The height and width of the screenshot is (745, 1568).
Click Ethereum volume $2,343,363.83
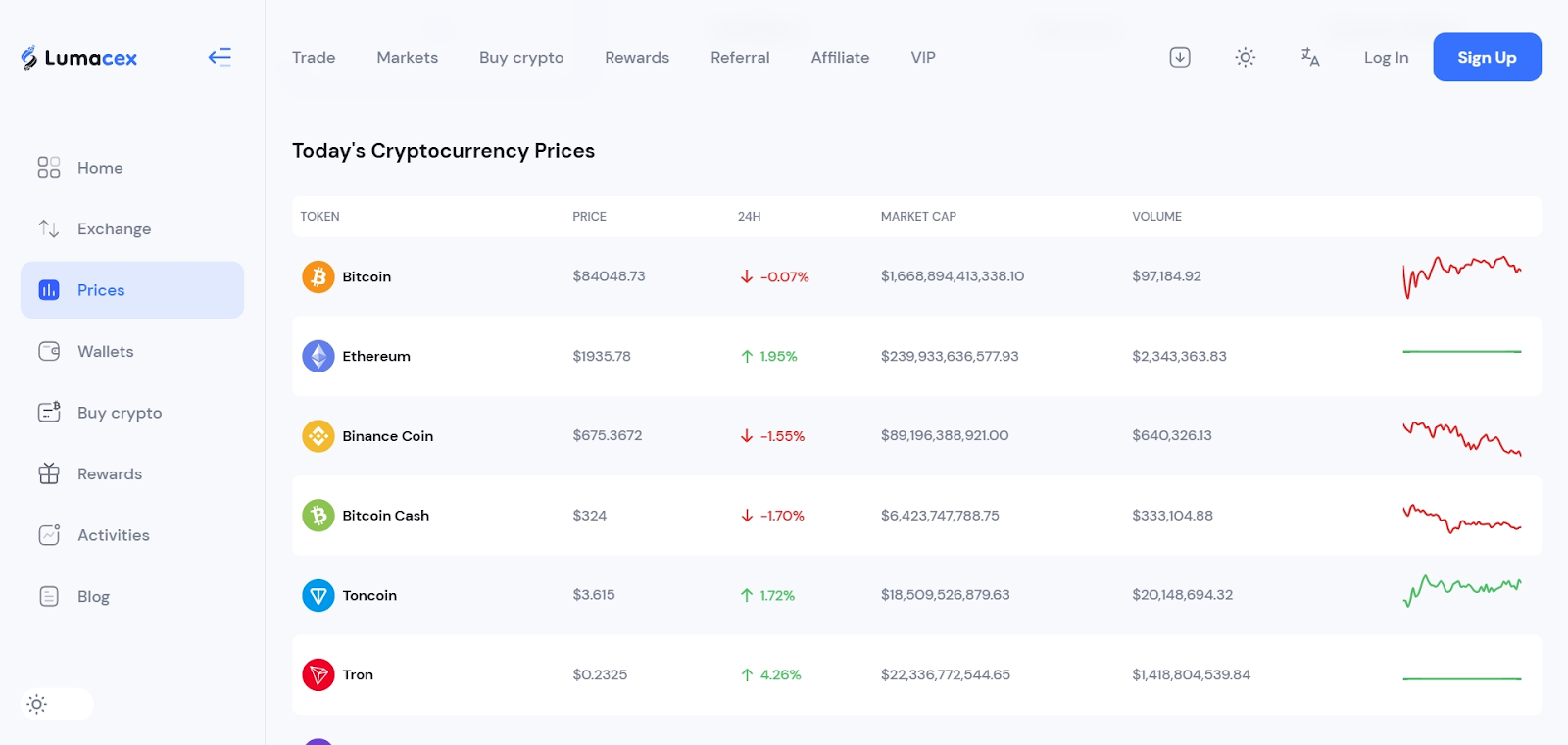tap(1179, 356)
